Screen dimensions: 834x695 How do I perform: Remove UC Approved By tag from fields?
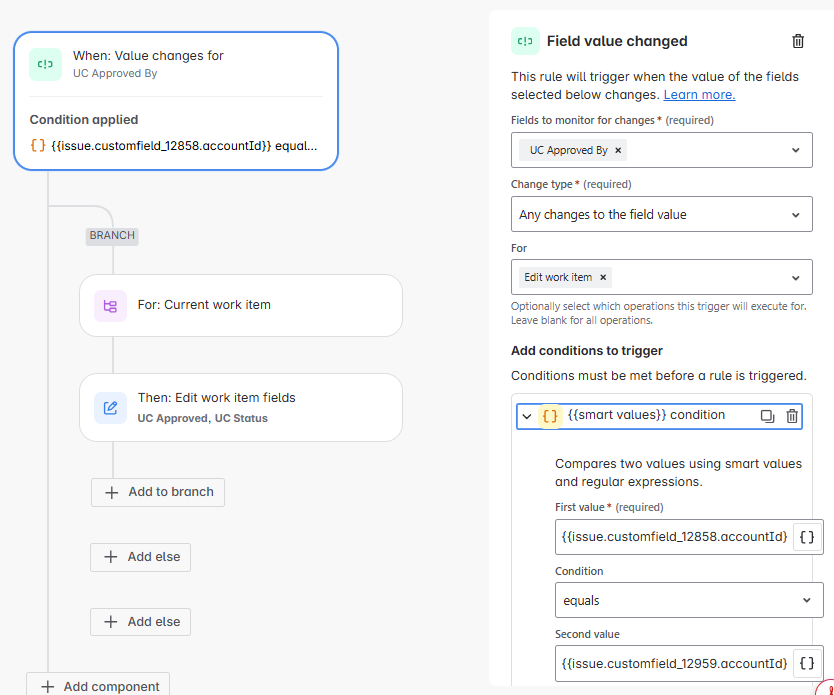click(618, 150)
